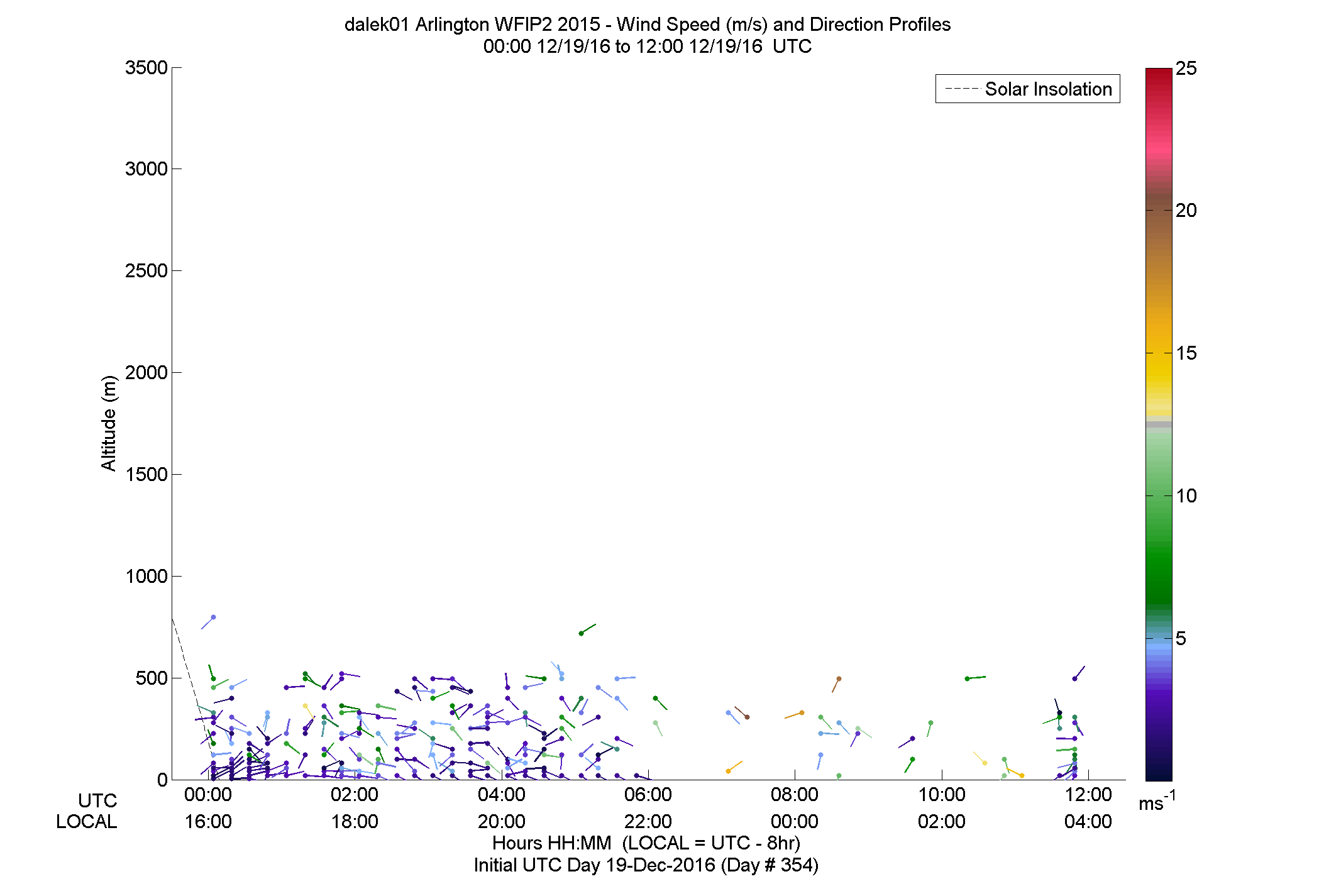Viewport: 1319px width, 896px height.
Task: Click the date range subtitle '00:00 12/19/16 to 12:00 12/19/16 UTC'
Action: [648, 47]
